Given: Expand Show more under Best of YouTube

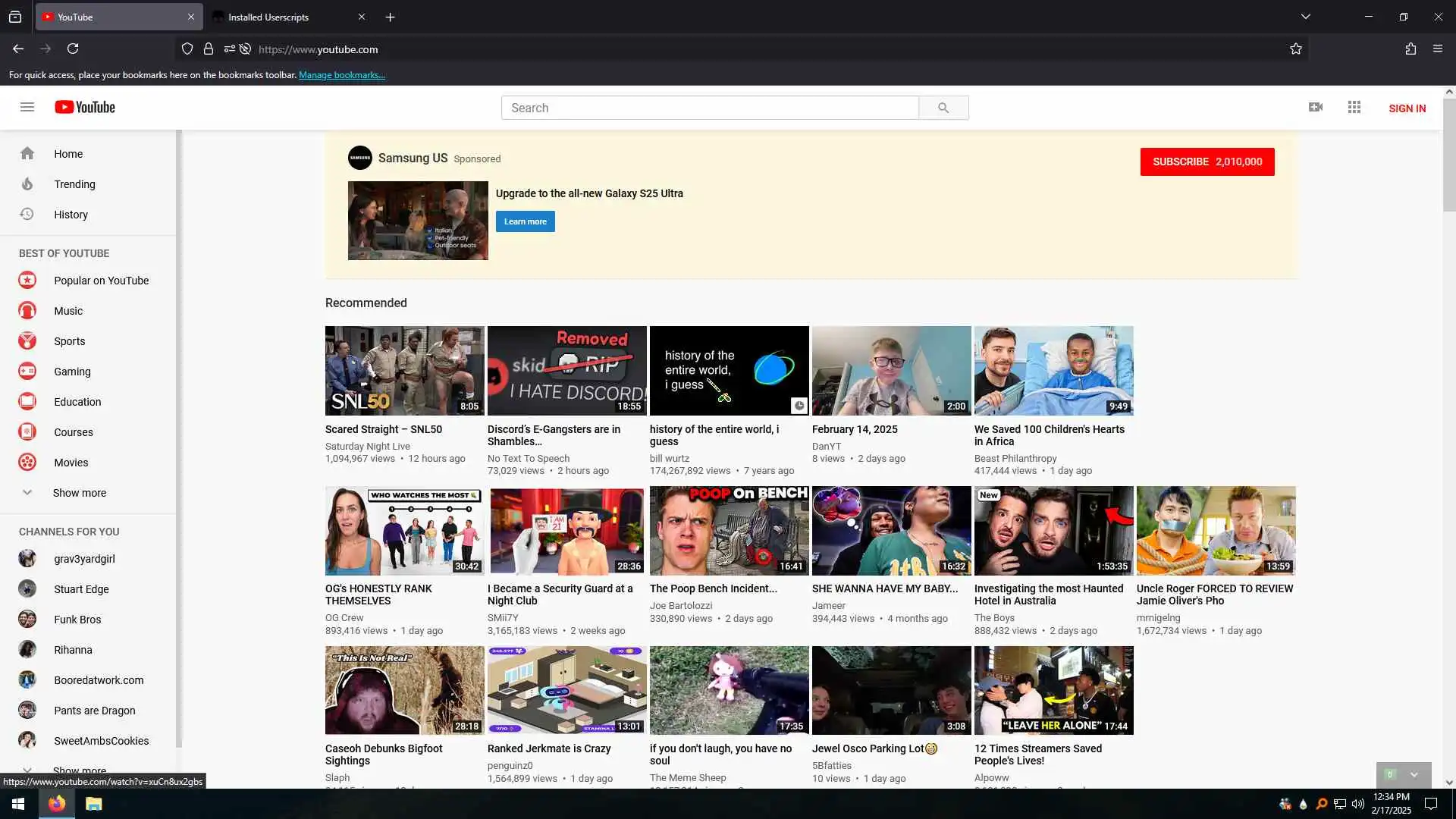Looking at the screenshot, I should click(x=79, y=493).
